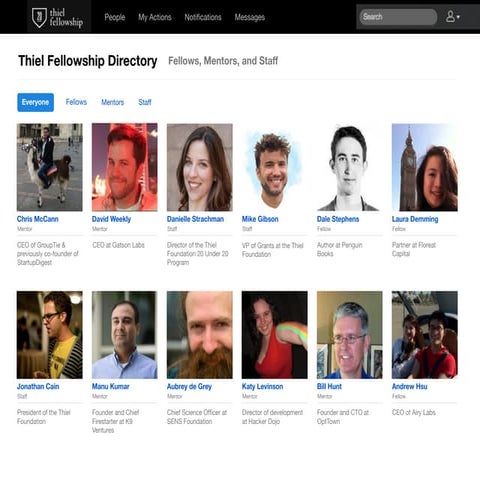Click the Laura Deming name link
Screen dimensions: 480x480
coord(415,219)
